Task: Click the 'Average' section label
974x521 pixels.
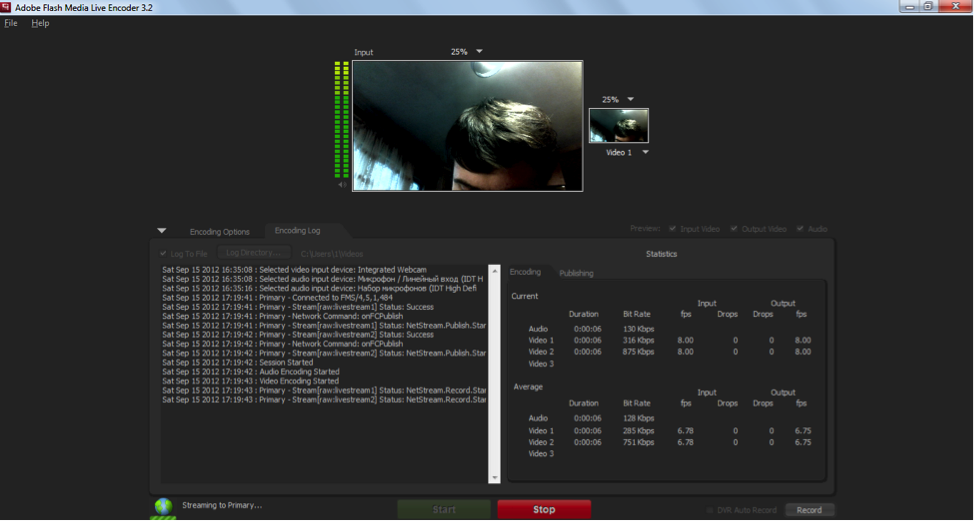Action: [x=528, y=387]
